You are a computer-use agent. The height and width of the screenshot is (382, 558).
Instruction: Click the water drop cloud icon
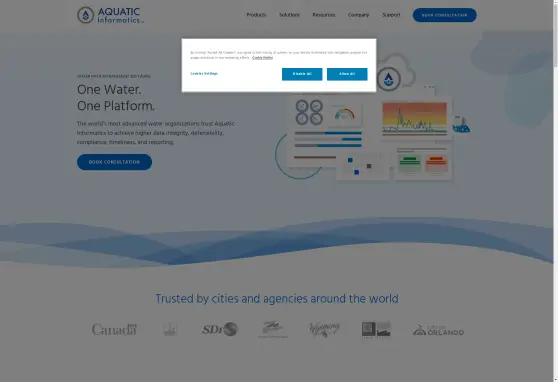click(389, 78)
